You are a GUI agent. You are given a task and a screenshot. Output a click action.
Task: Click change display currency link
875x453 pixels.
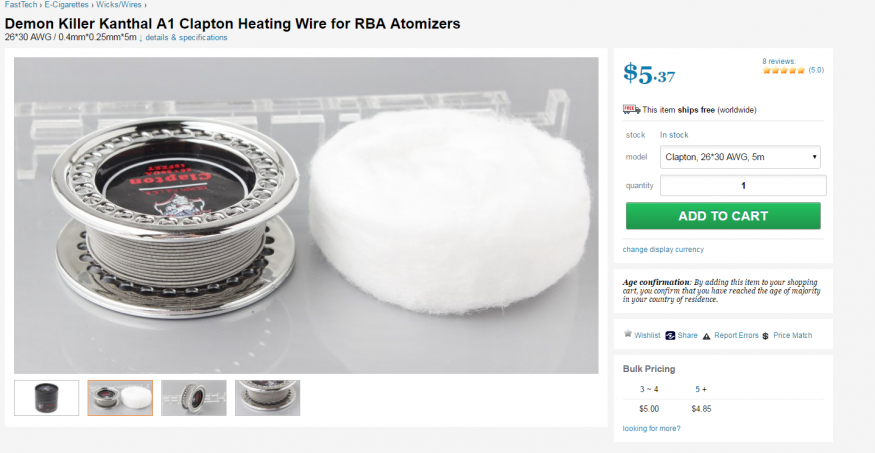coord(663,249)
